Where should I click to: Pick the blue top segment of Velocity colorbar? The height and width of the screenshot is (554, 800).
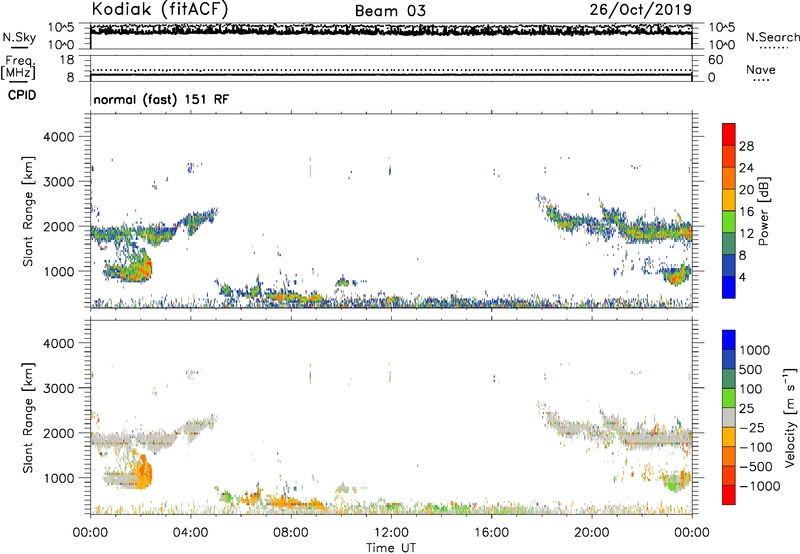(729, 340)
